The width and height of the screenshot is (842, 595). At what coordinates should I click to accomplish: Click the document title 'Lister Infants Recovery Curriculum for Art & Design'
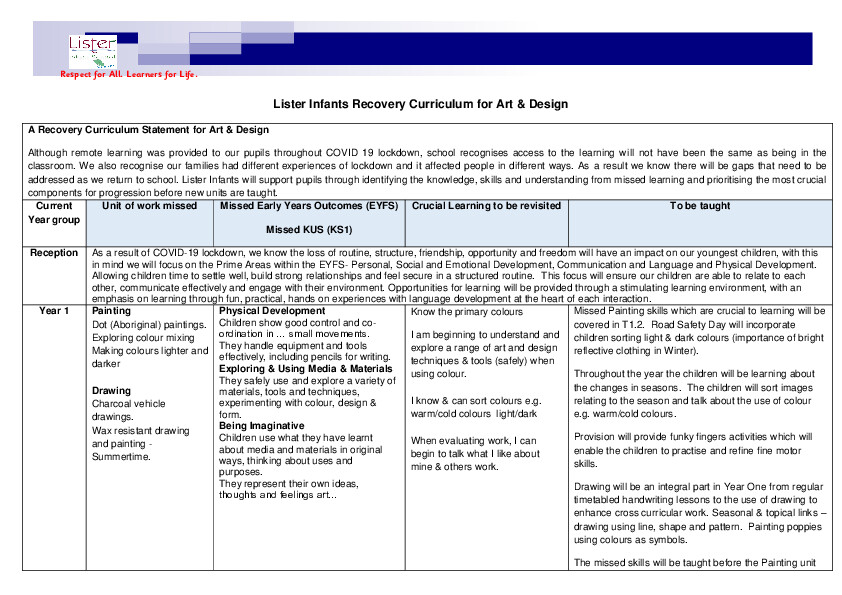[x=421, y=103]
